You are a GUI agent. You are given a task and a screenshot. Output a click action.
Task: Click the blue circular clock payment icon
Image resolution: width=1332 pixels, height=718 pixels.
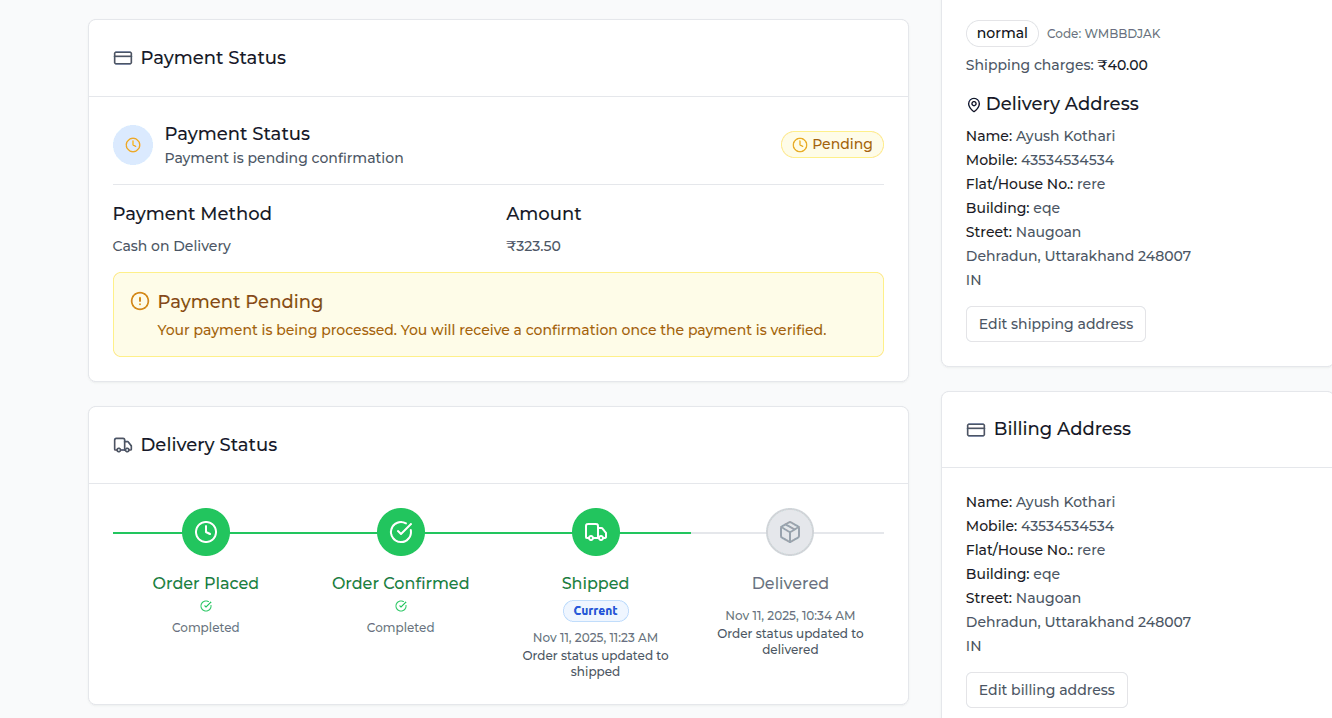(x=133, y=145)
